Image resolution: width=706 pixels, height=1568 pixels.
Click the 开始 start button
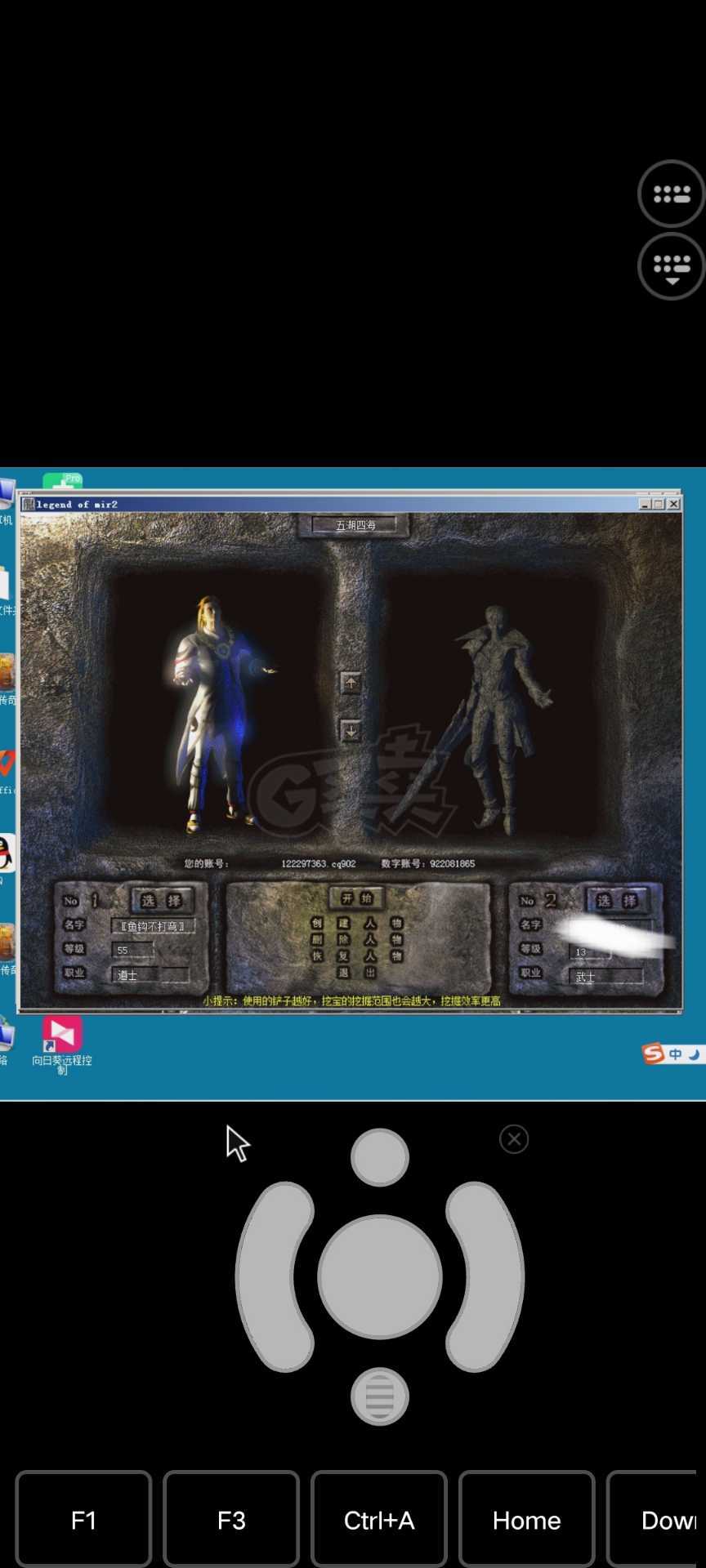tap(357, 898)
